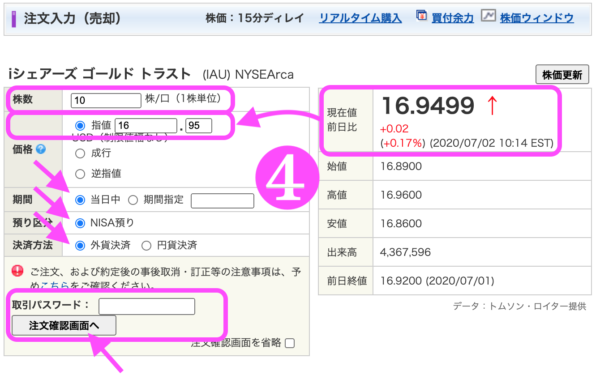Image resolution: width=600 pixels, height=383 pixels.
Task: Click the red warning exclamation icon
Action: (17, 271)
